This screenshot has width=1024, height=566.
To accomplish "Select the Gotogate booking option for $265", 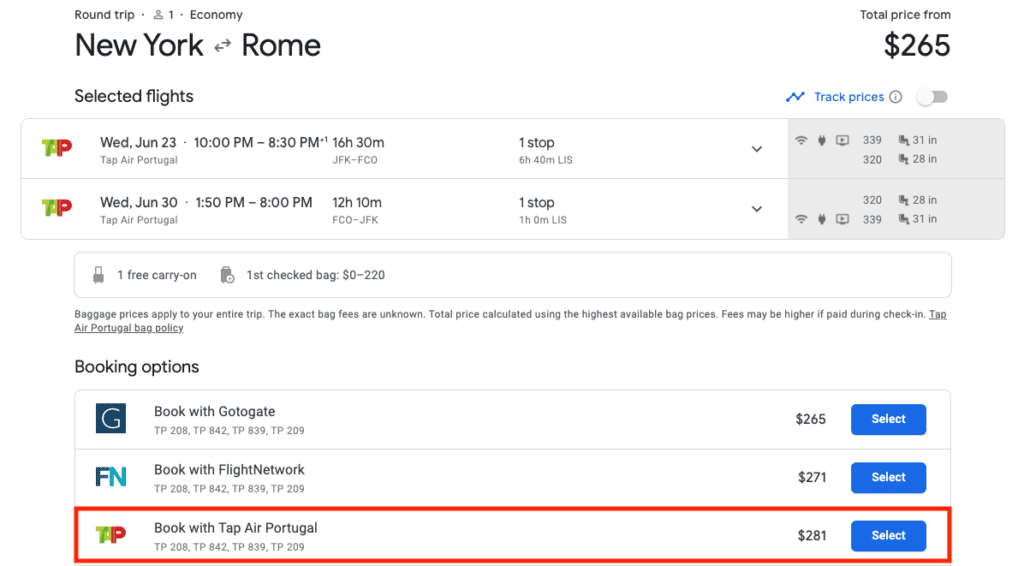I will pyautogui.click(x=888, y=419).
